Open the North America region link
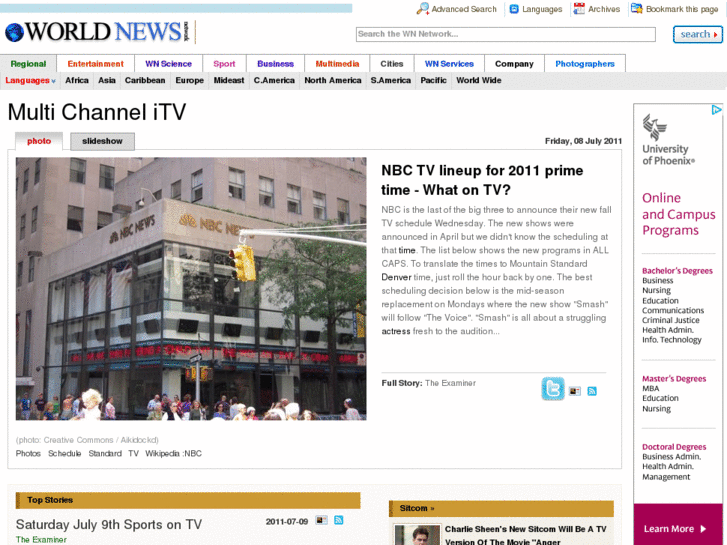Viewport: 727px width, 545px height. (x=332, y=81)
